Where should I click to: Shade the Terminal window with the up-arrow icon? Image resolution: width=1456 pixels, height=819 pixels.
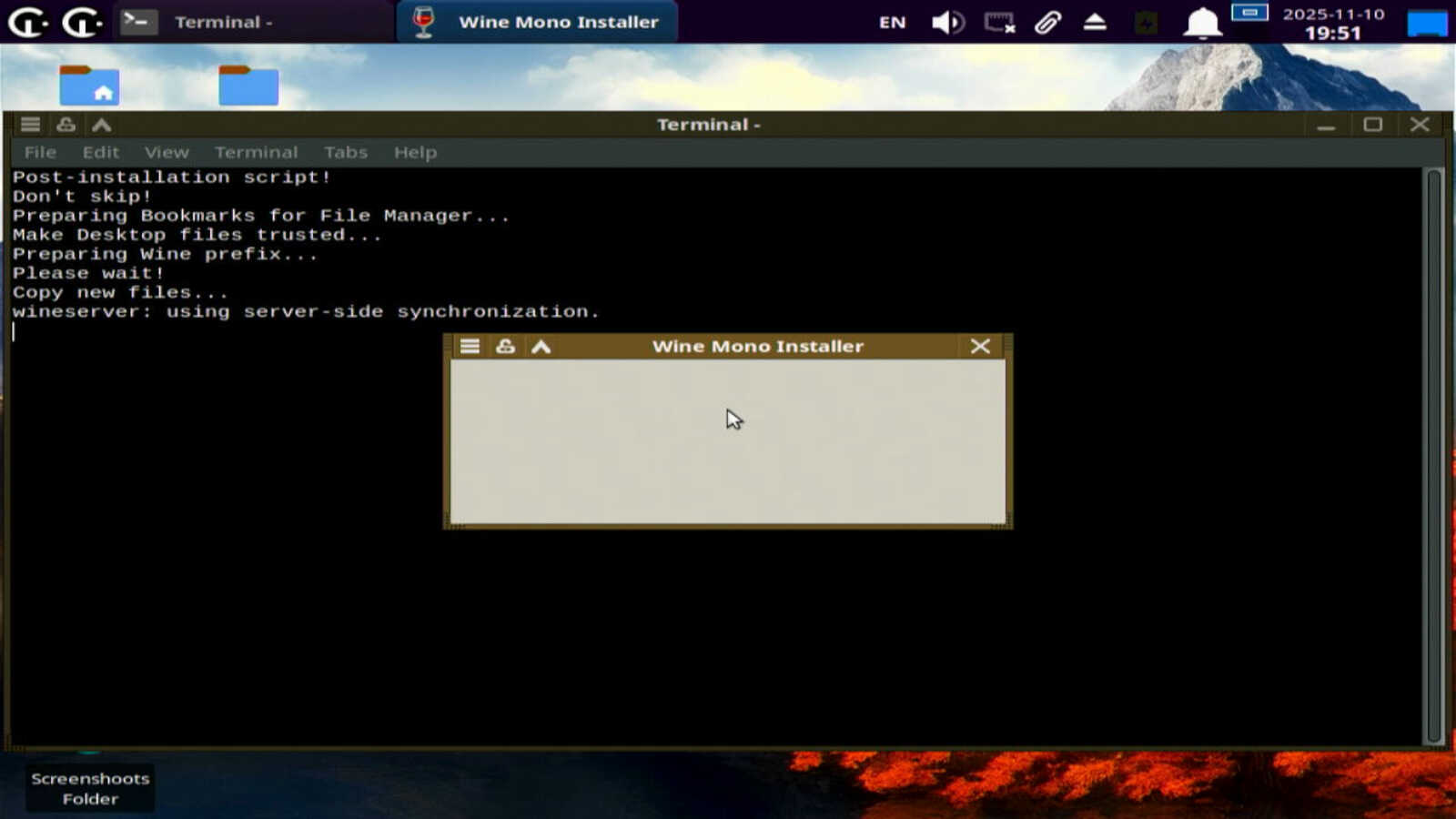point(101,125)
